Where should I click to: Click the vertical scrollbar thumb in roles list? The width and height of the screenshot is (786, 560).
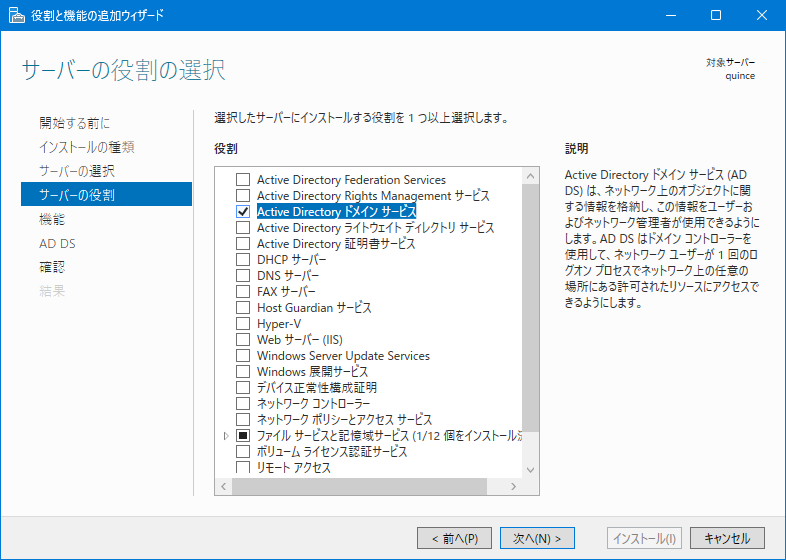point(530,308)
